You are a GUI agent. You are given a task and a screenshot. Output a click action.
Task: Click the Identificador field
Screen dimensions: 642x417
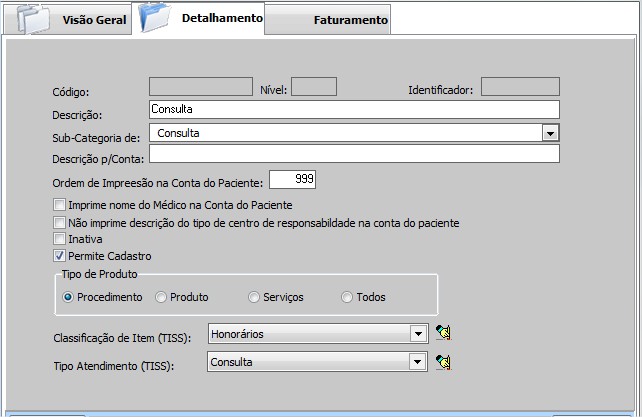coord(520,86)
